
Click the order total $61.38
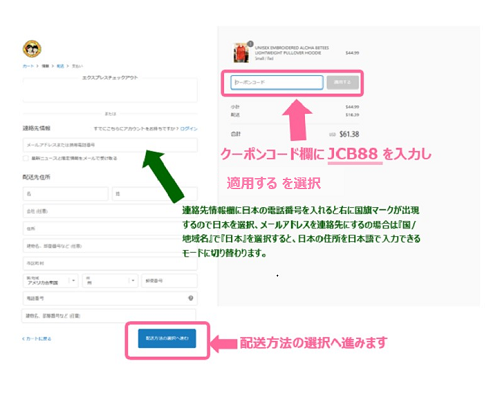tap(349, 134)
